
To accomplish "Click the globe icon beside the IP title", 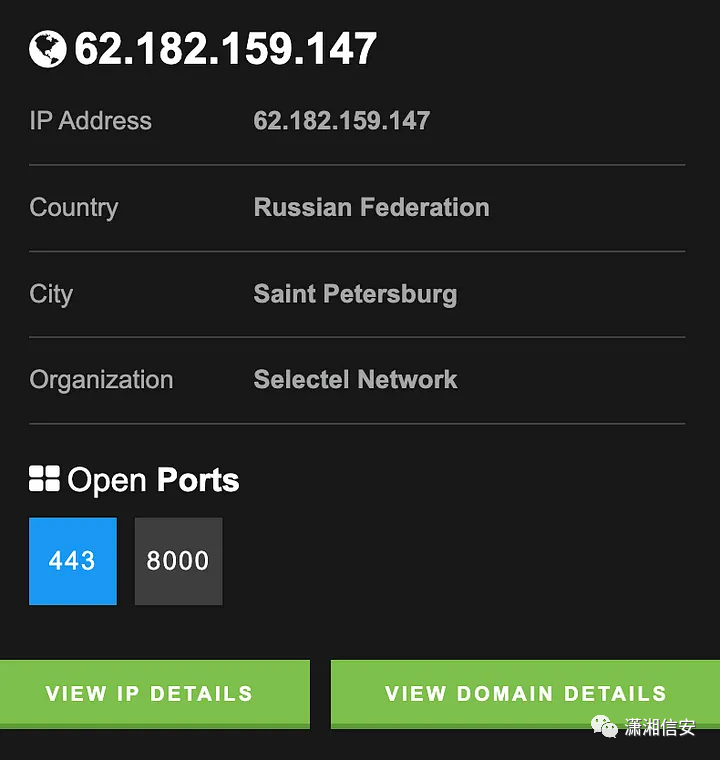I will coord(47,48).
